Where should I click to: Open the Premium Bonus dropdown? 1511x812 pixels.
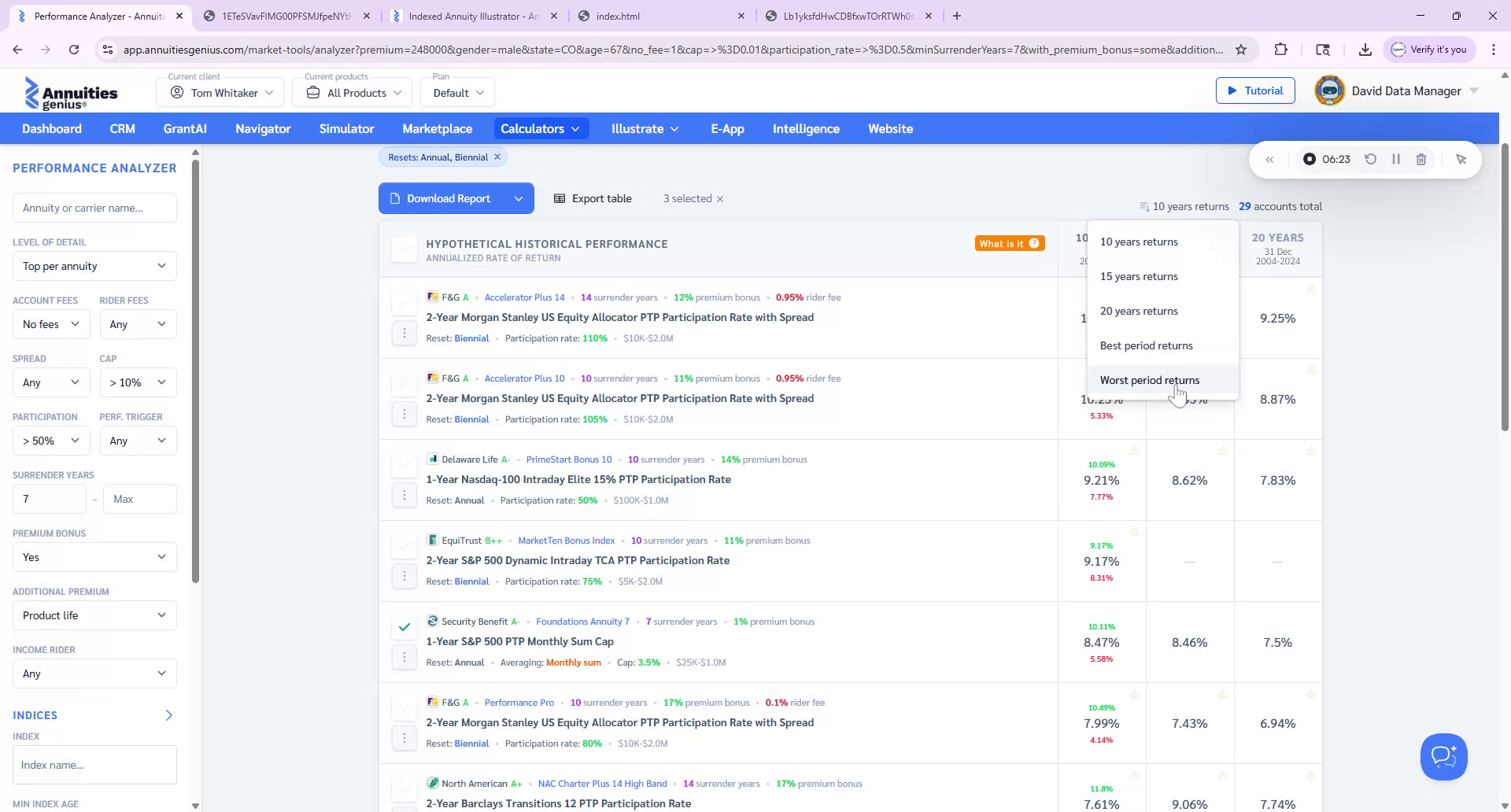[94, 557]
